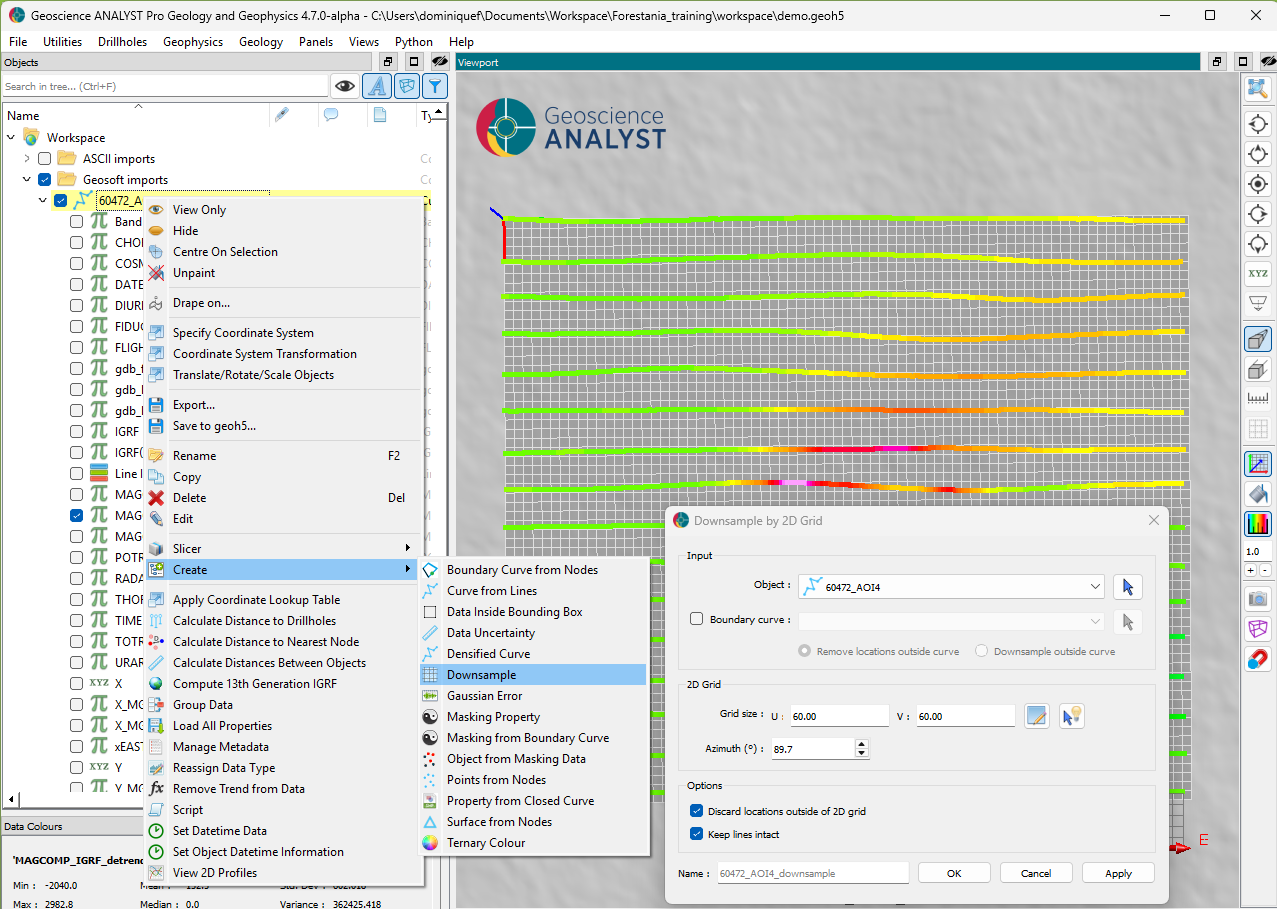Enable the Boundary curve checkbox
The image size is (1277, 909).
(697, 619)
